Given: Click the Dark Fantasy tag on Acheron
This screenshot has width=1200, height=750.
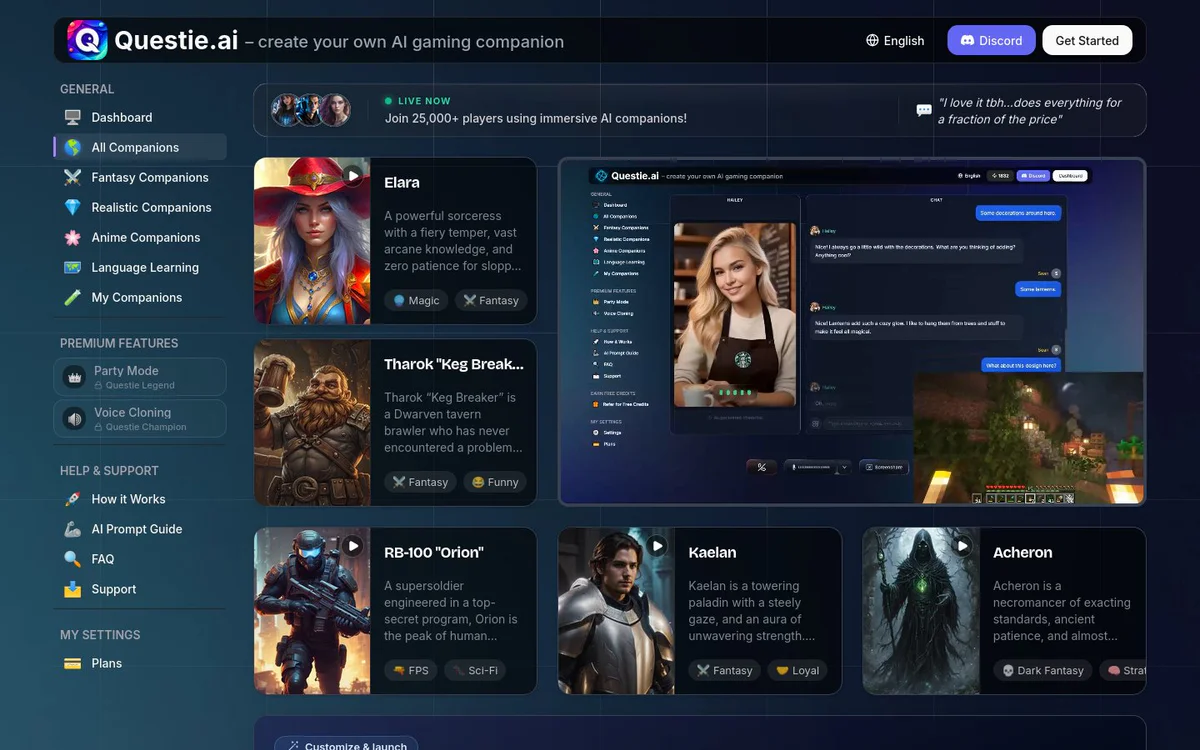Looking at the screenshot, I should 1042,670.
